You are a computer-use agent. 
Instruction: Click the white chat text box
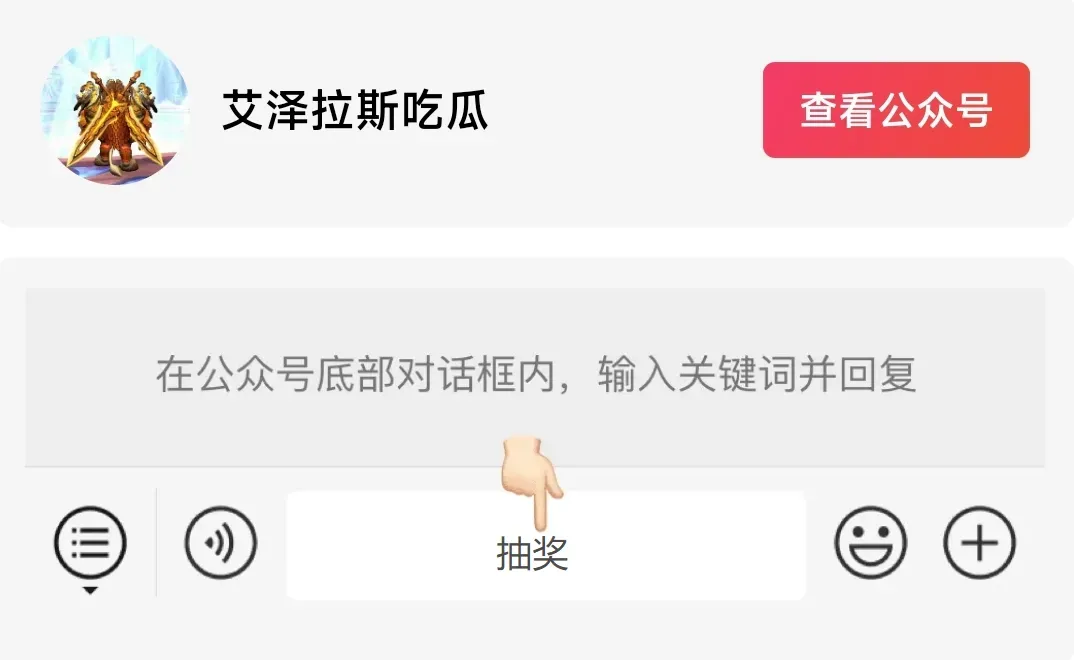click(x=546, y=546)
